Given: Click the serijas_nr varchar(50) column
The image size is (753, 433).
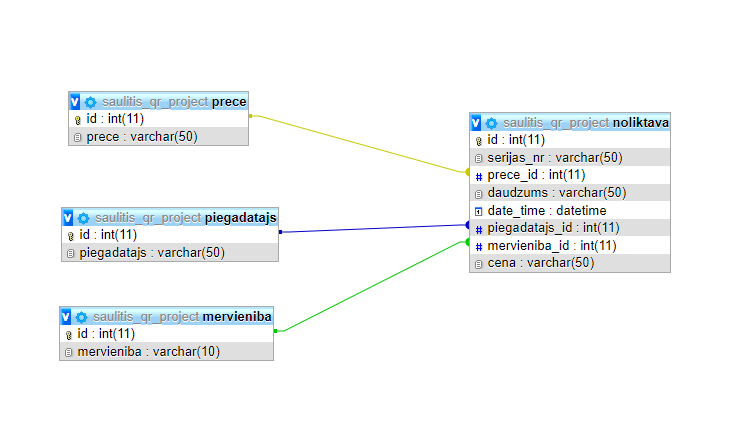Looking at the screenshot, I should click(555, 158).
